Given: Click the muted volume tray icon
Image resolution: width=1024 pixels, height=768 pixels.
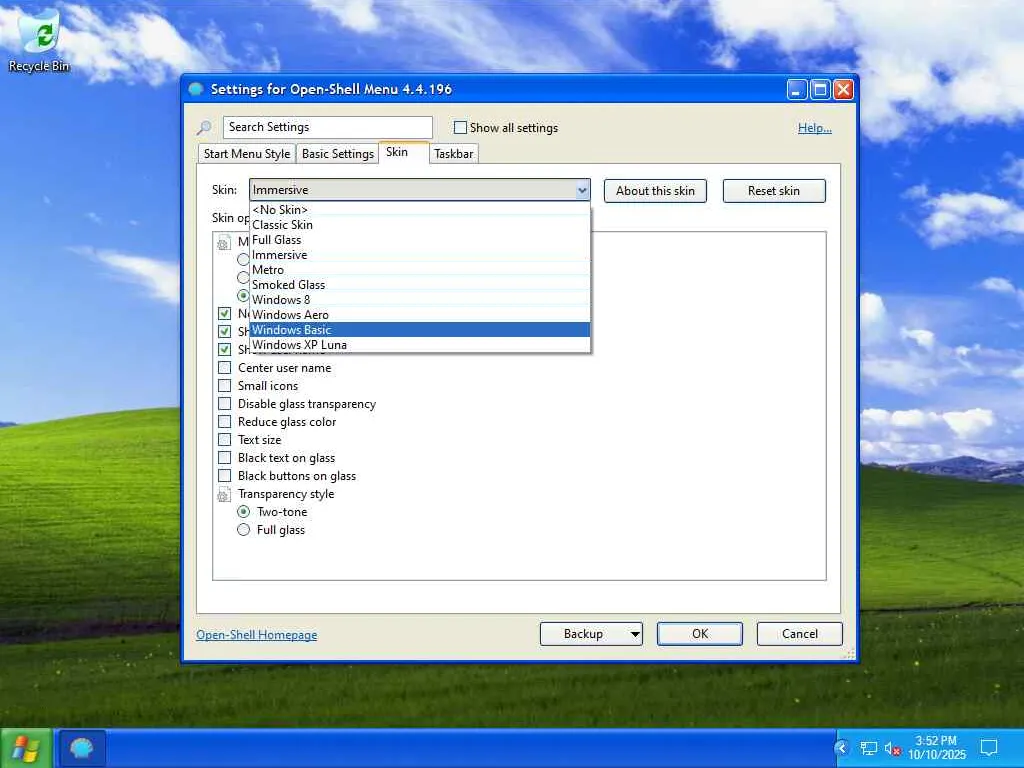Looking at the screenshot, I should click(x=893, y=748).
